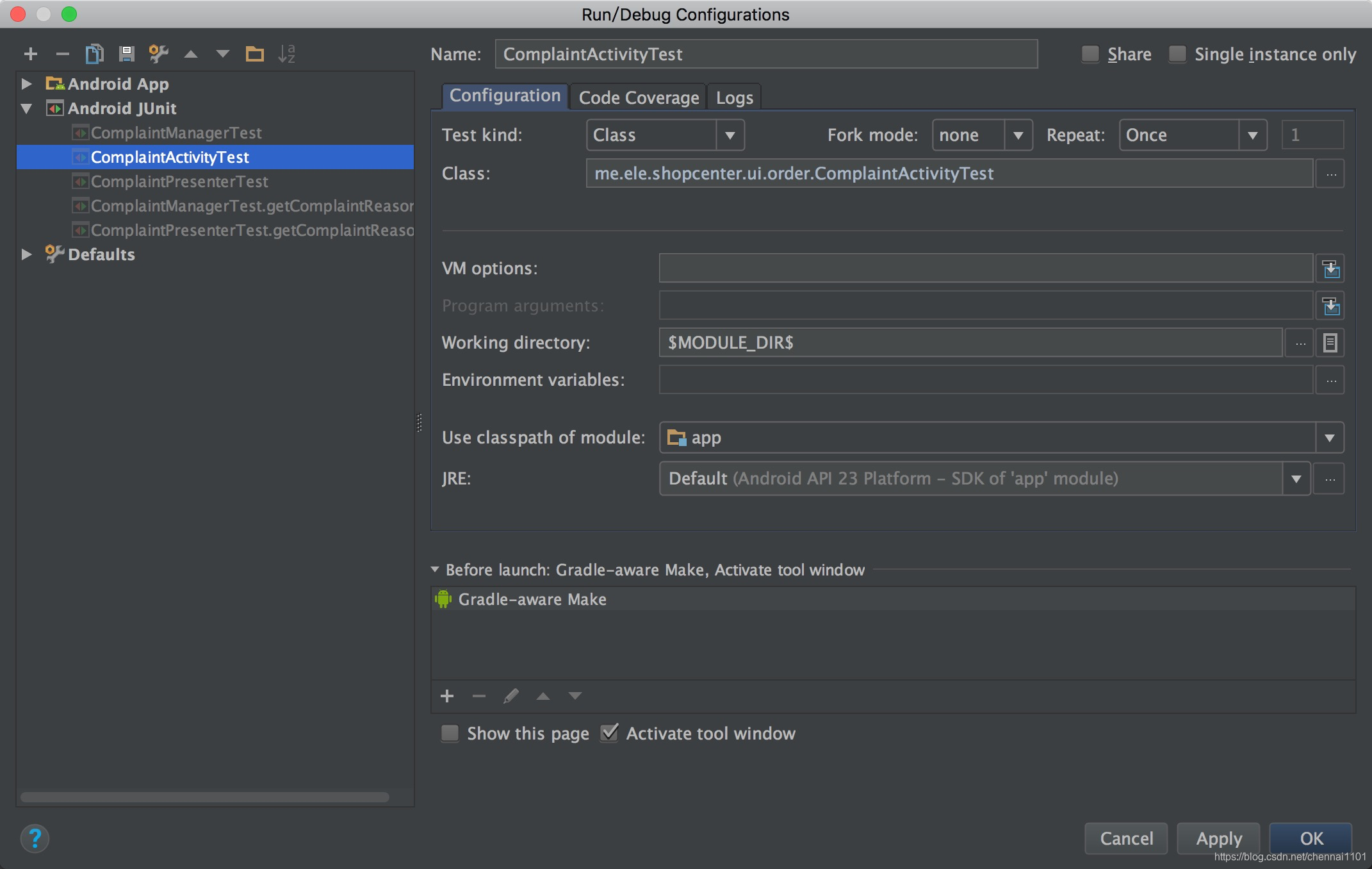Move Before launch task up
The image size is (1372, 869).
coord(543,696)
